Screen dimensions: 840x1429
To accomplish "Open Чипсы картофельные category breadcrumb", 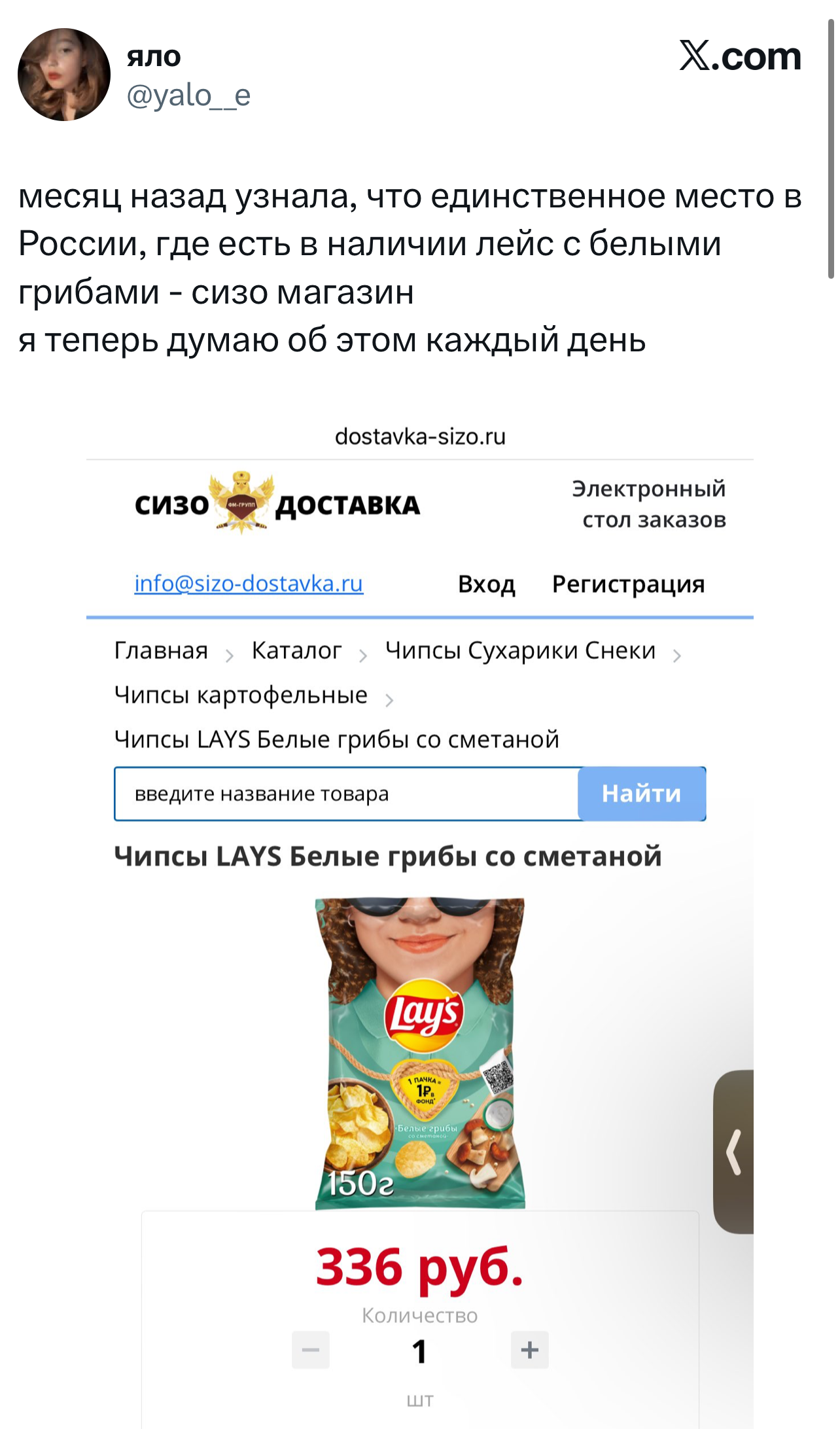I will pos(241,695).
